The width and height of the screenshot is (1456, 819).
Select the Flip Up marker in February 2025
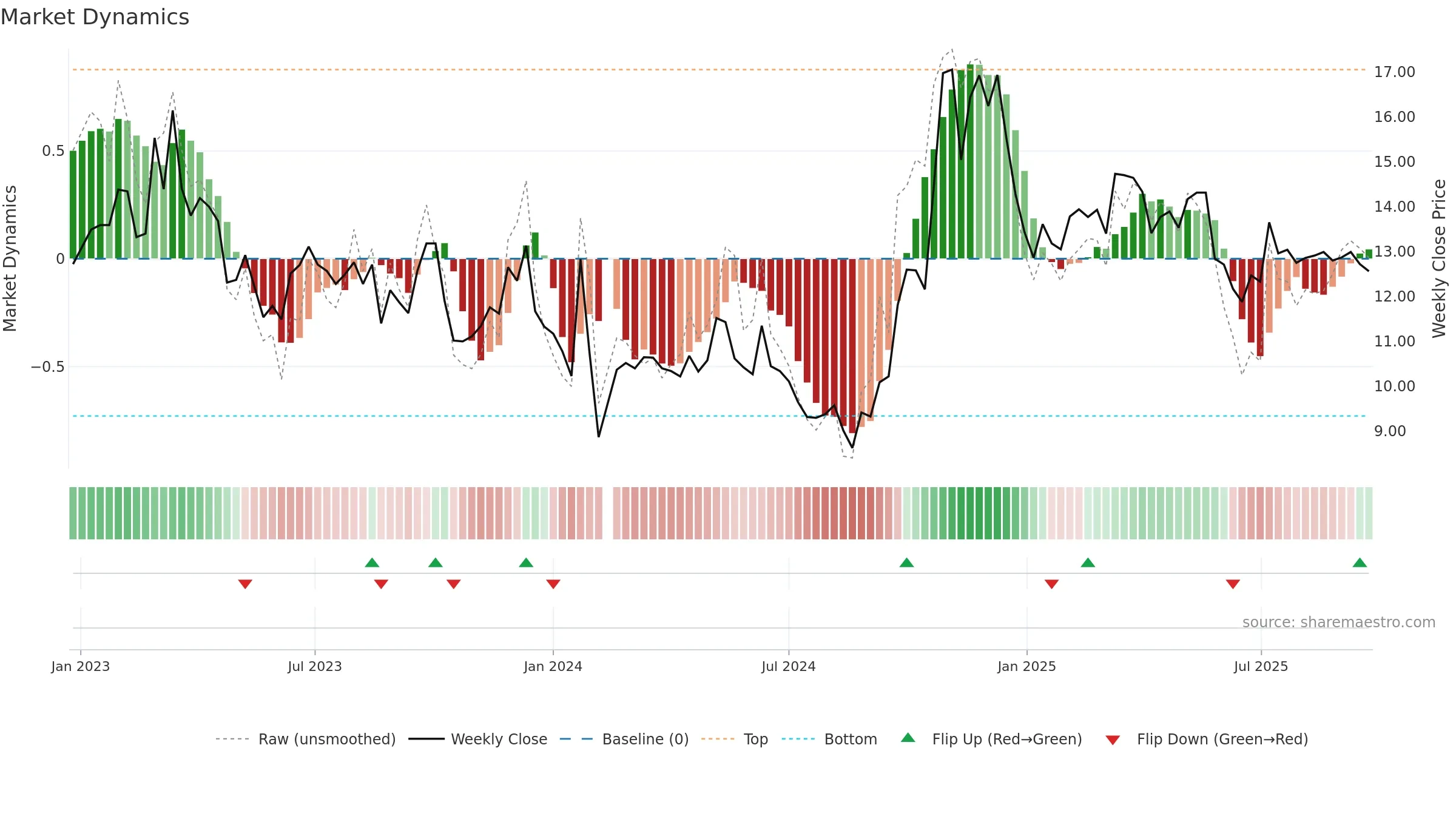tap(1088, 562)
